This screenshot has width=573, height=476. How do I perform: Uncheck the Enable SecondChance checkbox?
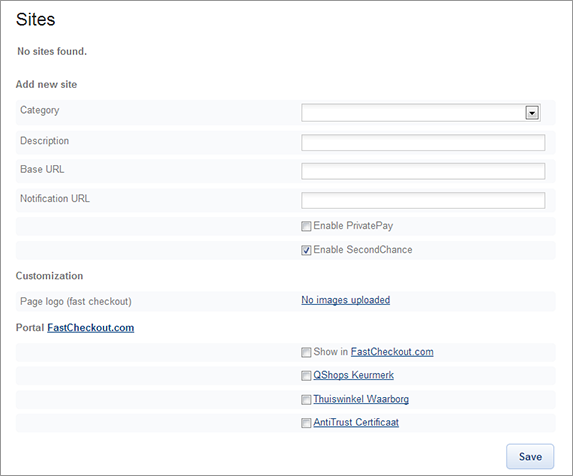[x=306, y=250]
